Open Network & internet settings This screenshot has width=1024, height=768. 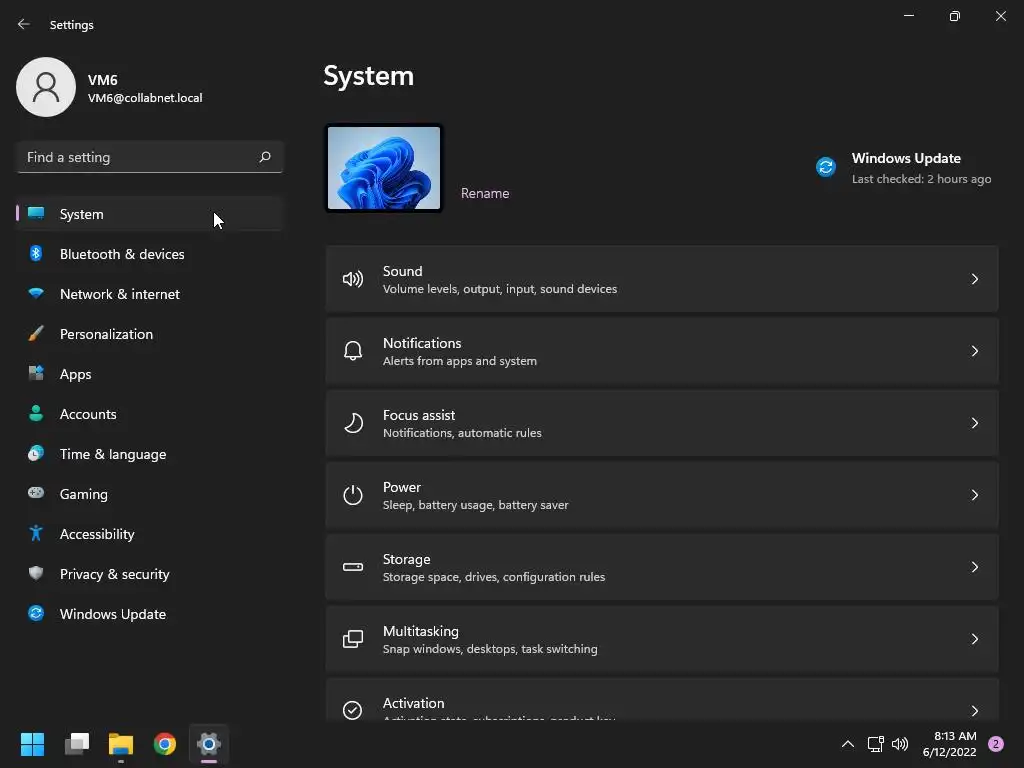(150, 293)
